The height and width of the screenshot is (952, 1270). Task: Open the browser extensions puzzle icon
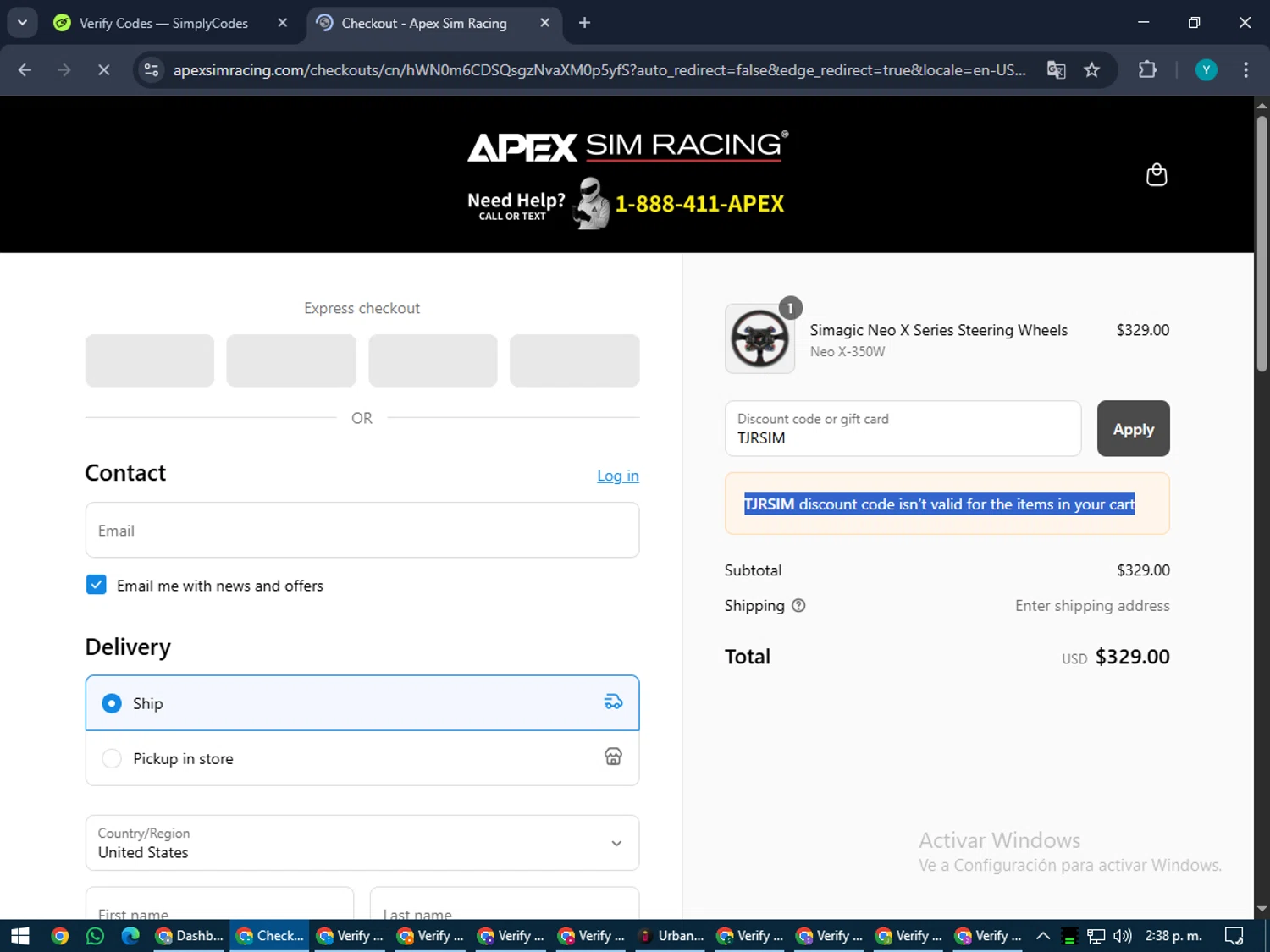[x=1147, y=70]
